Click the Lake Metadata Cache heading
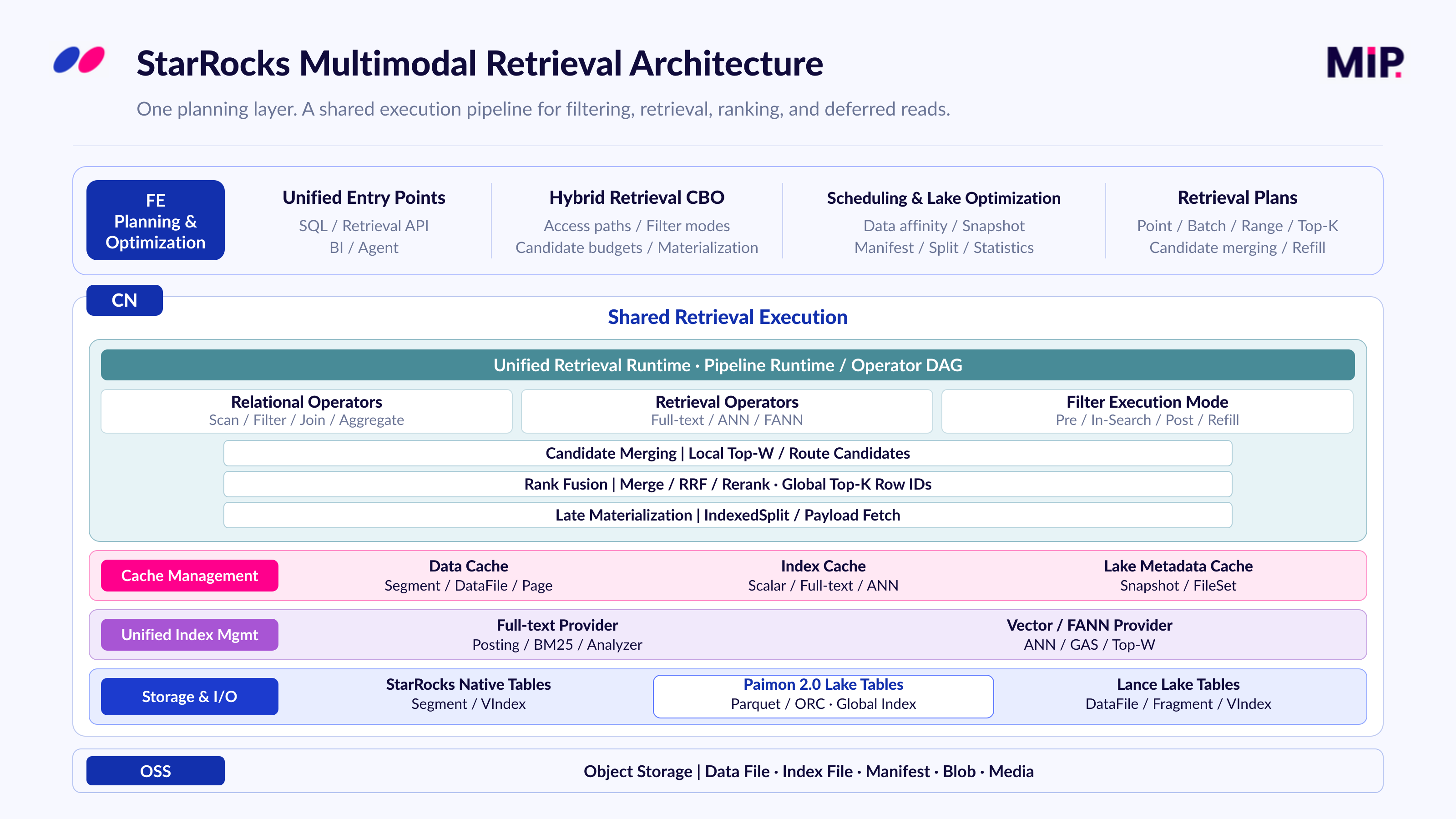The image size is (1456, 819). pos(1178,566)
